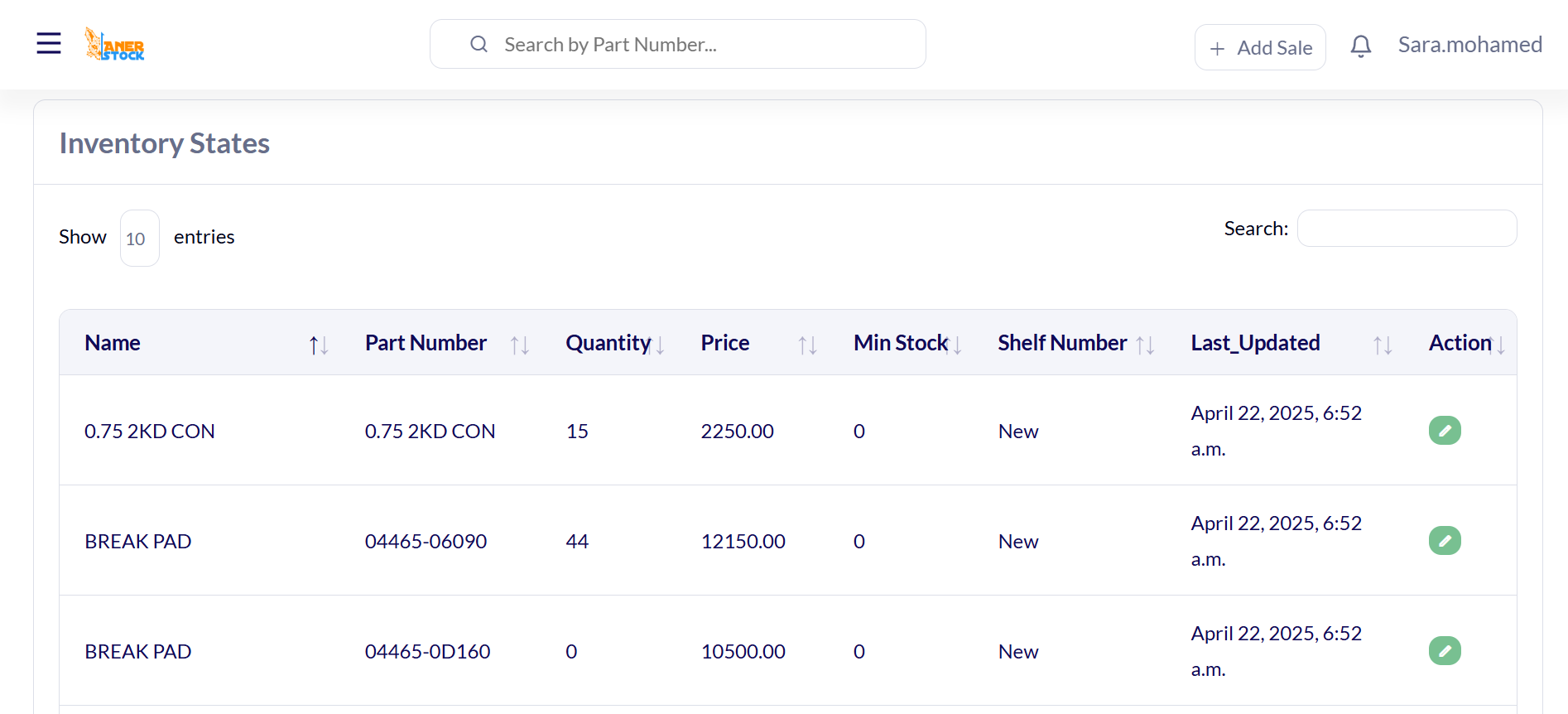Edit BREAK PAD 04465-06090 entry
Image resolution: width=1568 pixels, height=714 pixels.
pos(1444,541)
